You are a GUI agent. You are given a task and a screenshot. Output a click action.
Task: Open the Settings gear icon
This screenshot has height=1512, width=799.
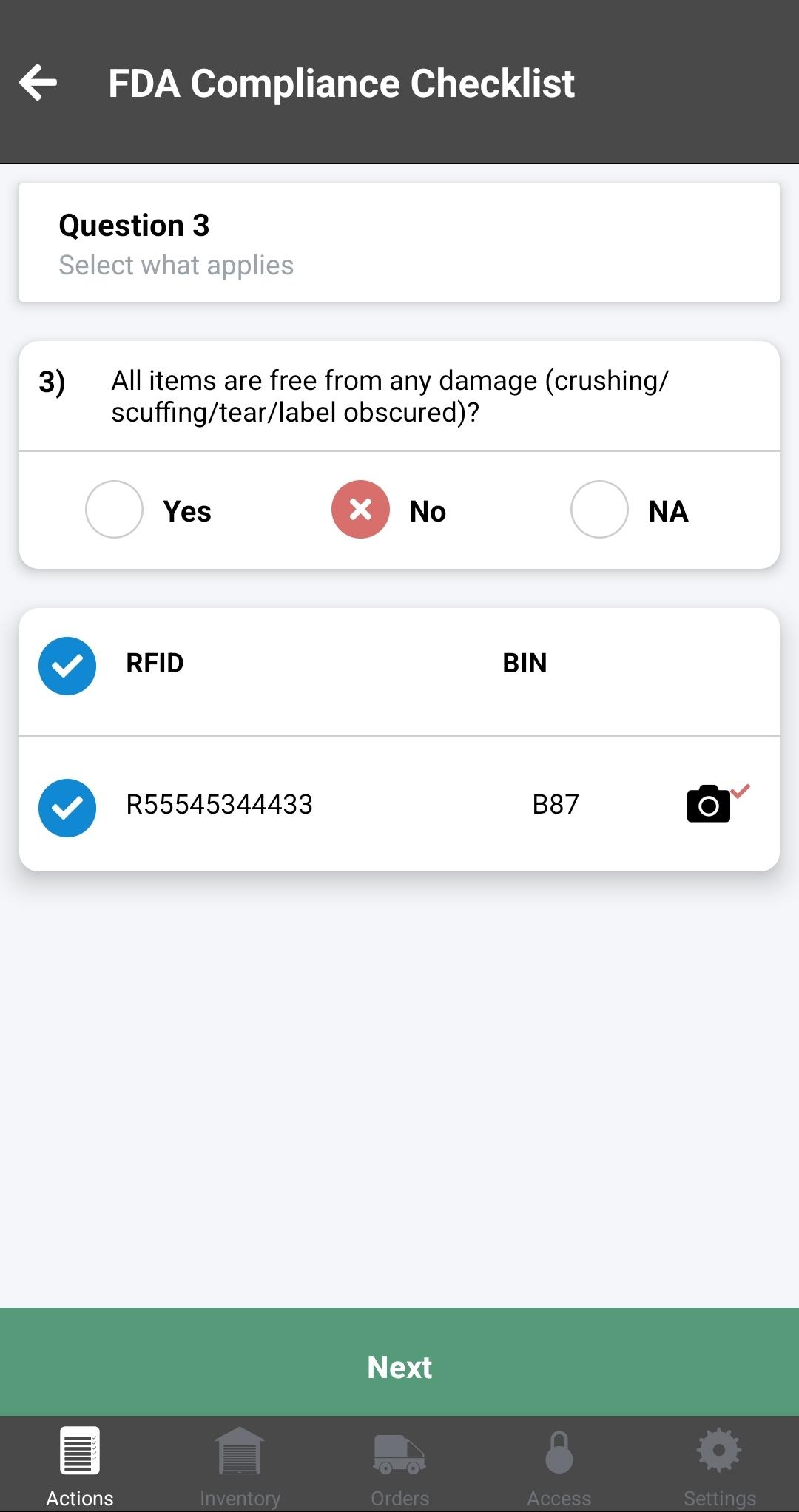pyautogui.click(x=719, y=1450)
